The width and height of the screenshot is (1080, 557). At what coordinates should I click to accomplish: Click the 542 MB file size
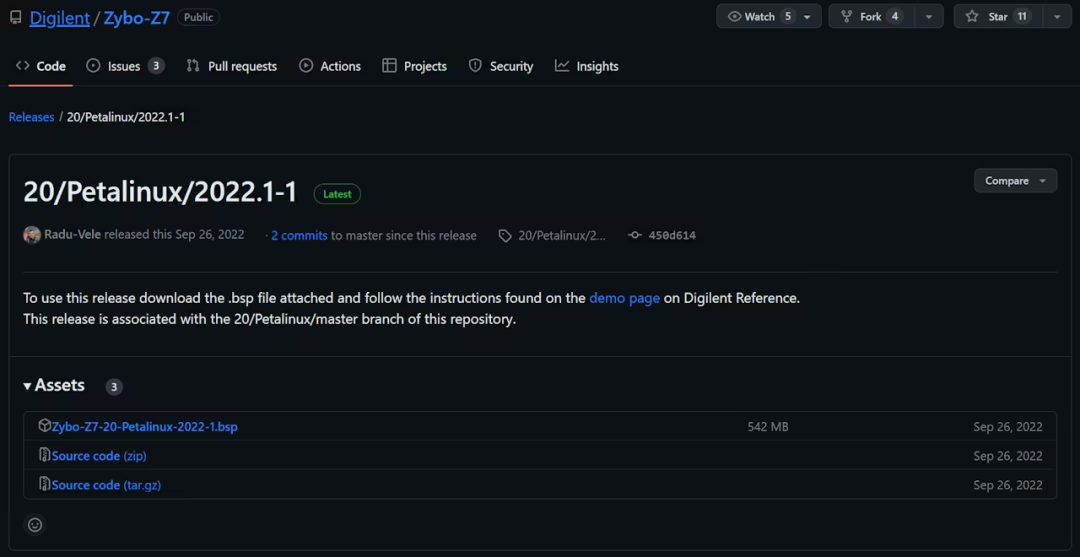tap(768, 427)
